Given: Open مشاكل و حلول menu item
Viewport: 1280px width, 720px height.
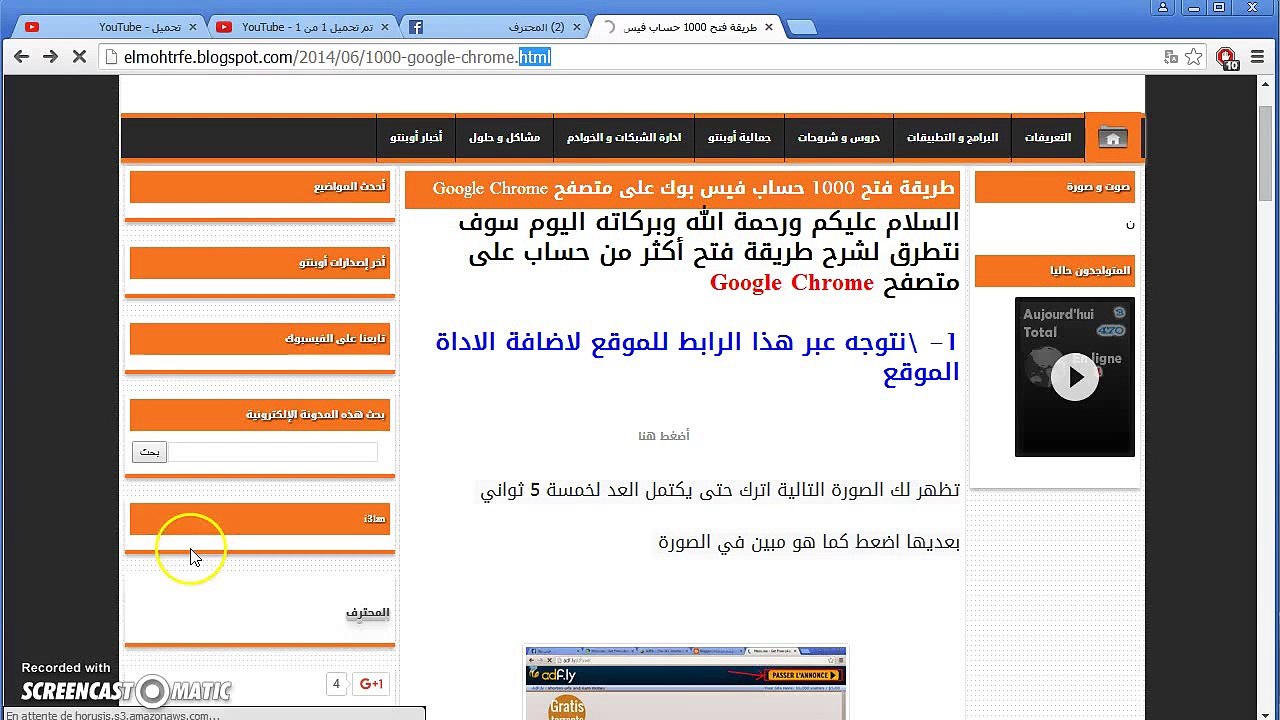Looking at the screenshot, I should 504,138.
